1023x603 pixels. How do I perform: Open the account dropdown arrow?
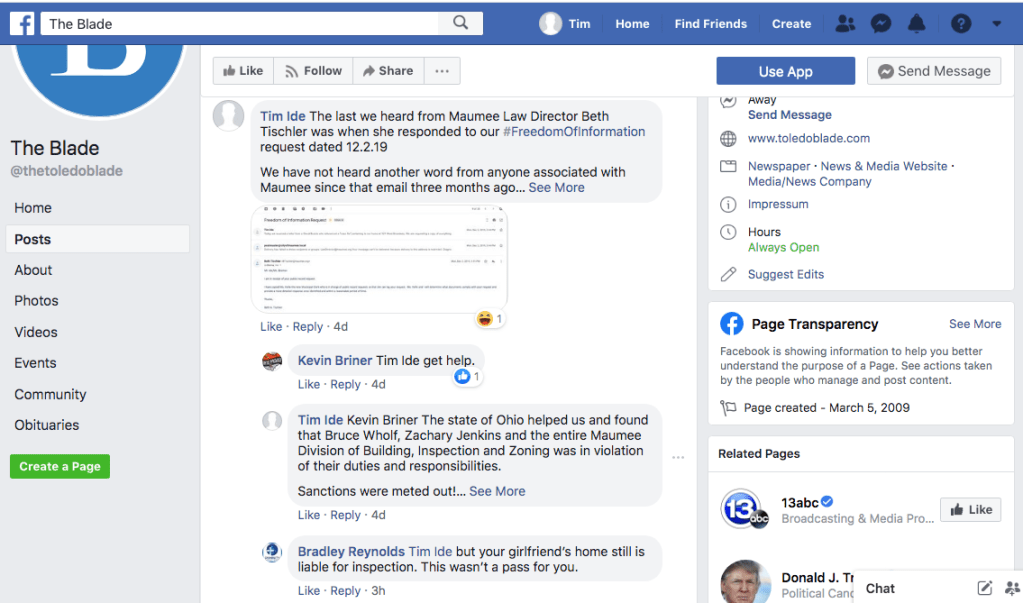click(996, 24)
